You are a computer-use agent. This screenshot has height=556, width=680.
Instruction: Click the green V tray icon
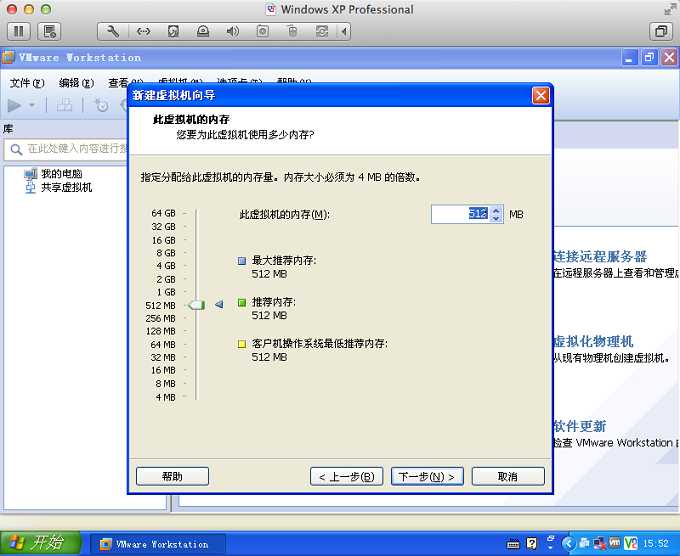pyautogui.click(x=630, y=543)
